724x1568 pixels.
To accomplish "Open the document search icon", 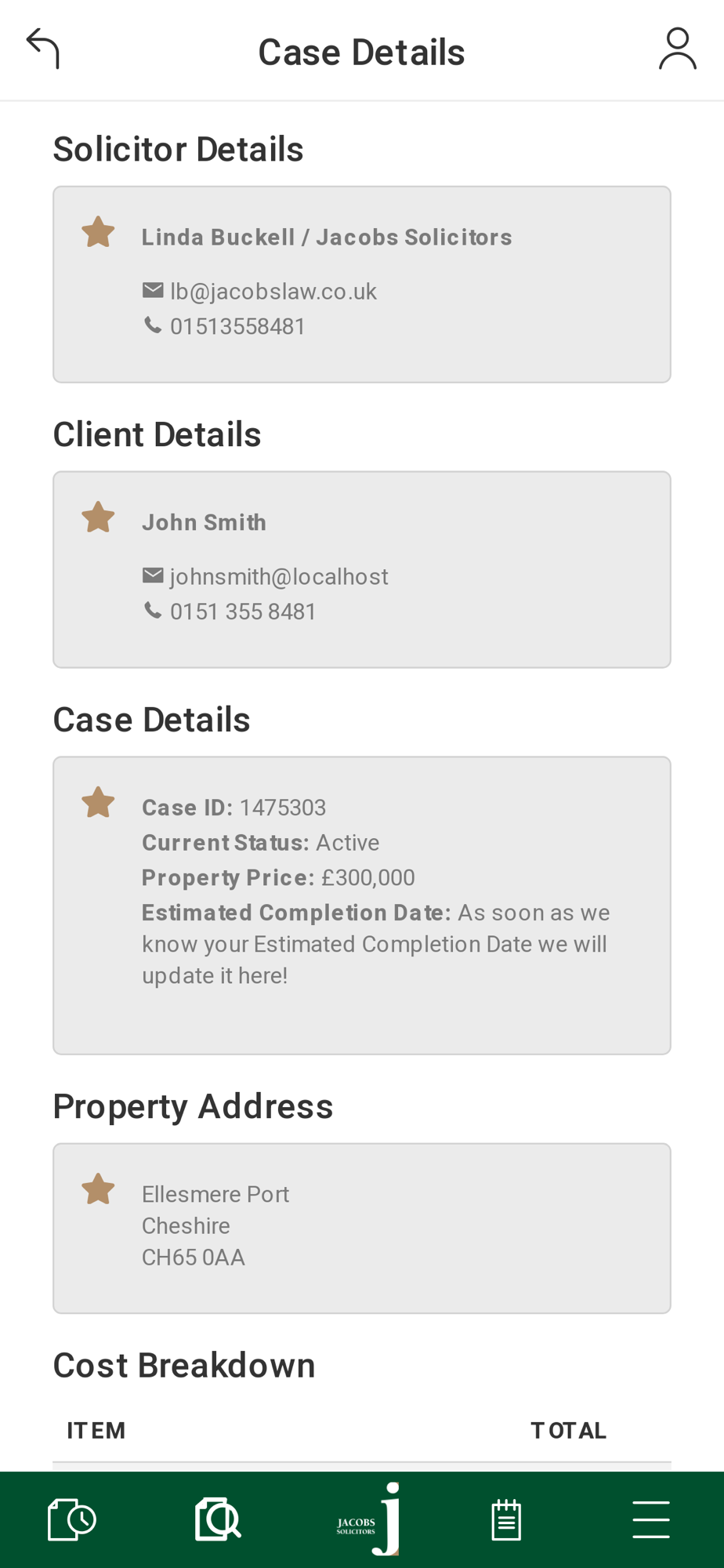I will click(x=218, y=1519).
